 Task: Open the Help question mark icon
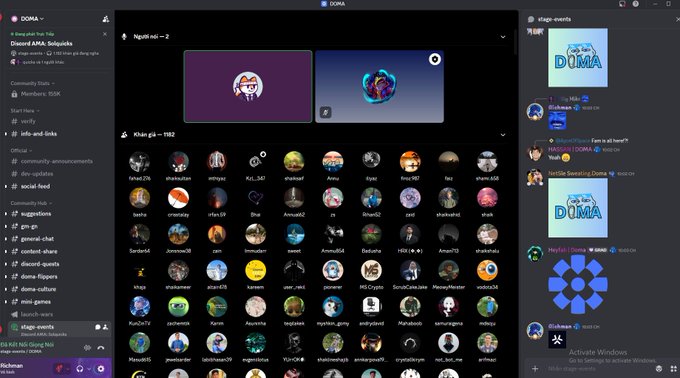[x=635, y=4]
